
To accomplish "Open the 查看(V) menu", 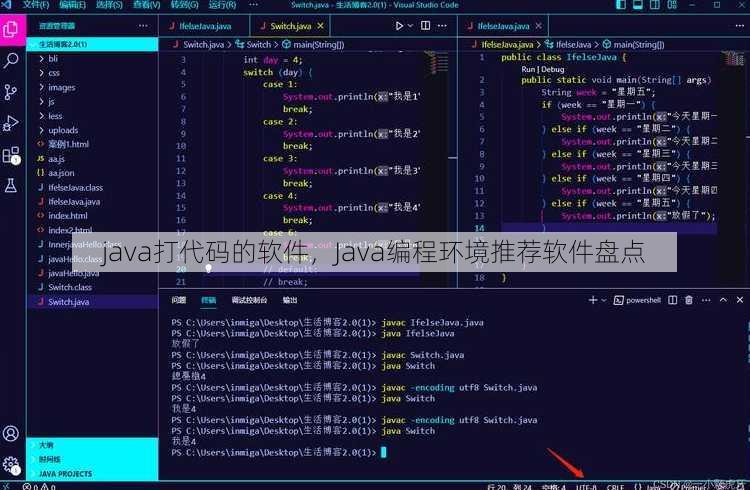I will click(146, 5).
